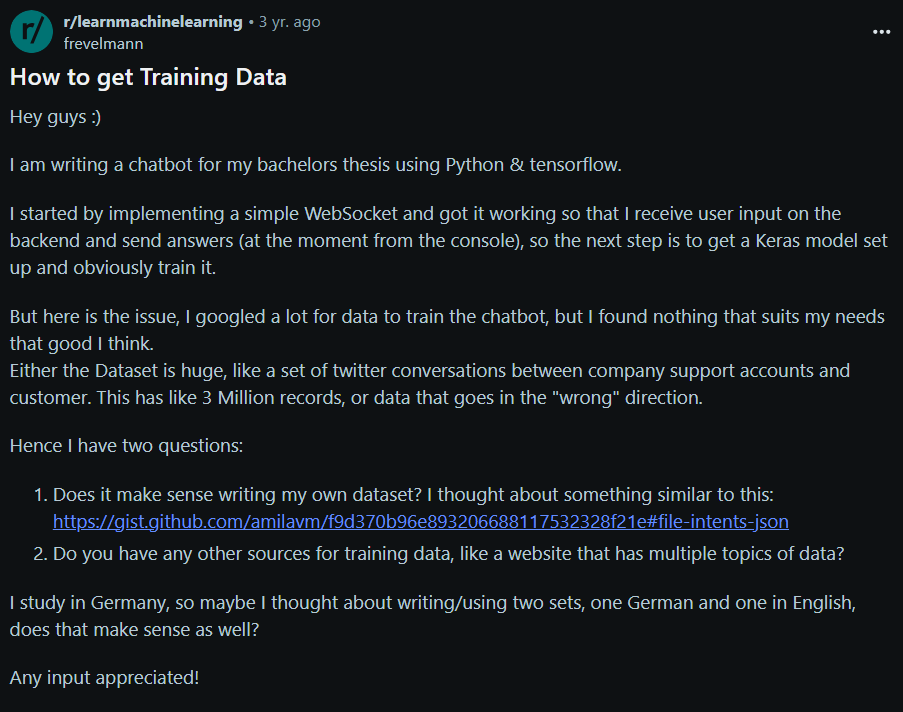This screenshot has width=903, height=712.
Task: Click the 'Either the Dataset is huge' line
Action: click(430, 370)
